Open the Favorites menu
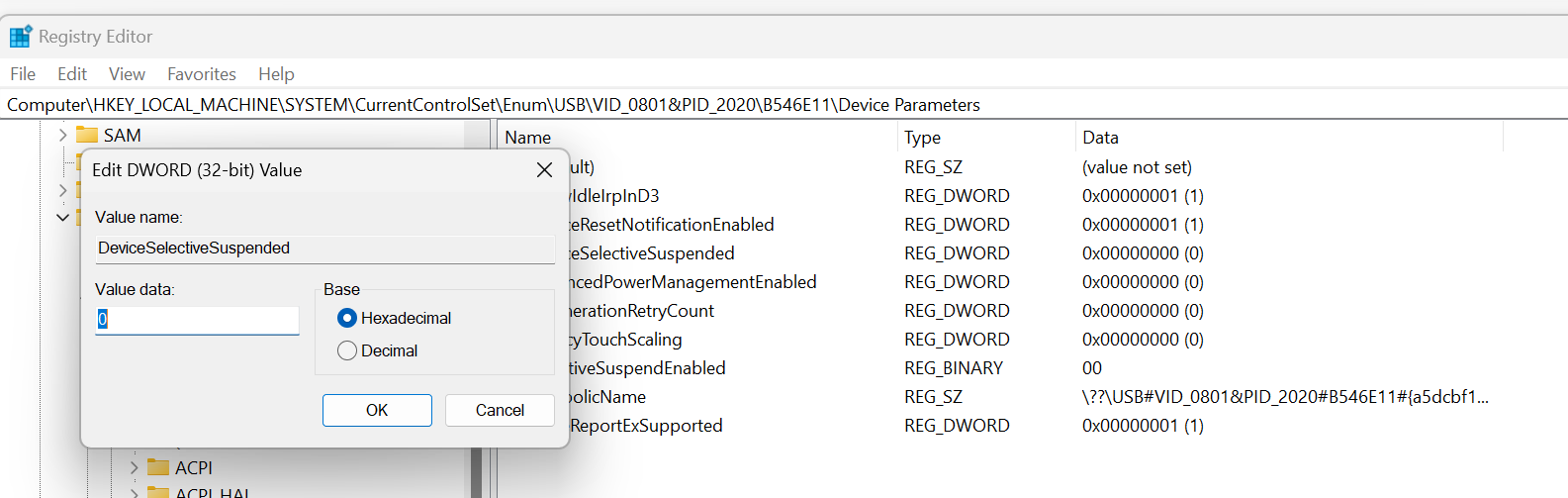 click(201, 74)
